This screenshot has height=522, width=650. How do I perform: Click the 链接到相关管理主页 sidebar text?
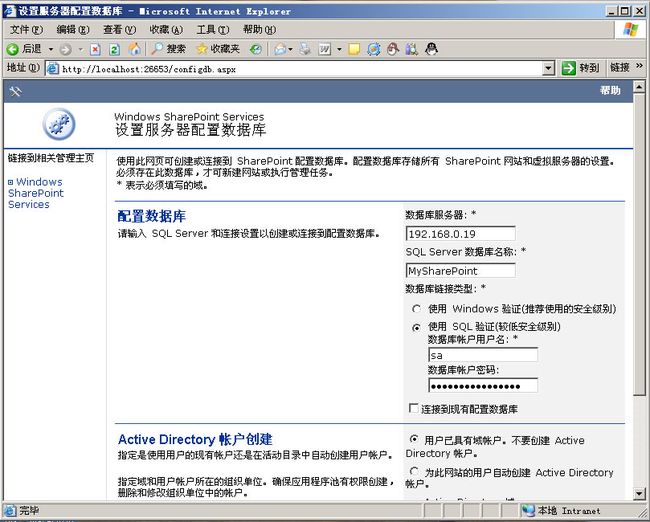pos(51,158)
